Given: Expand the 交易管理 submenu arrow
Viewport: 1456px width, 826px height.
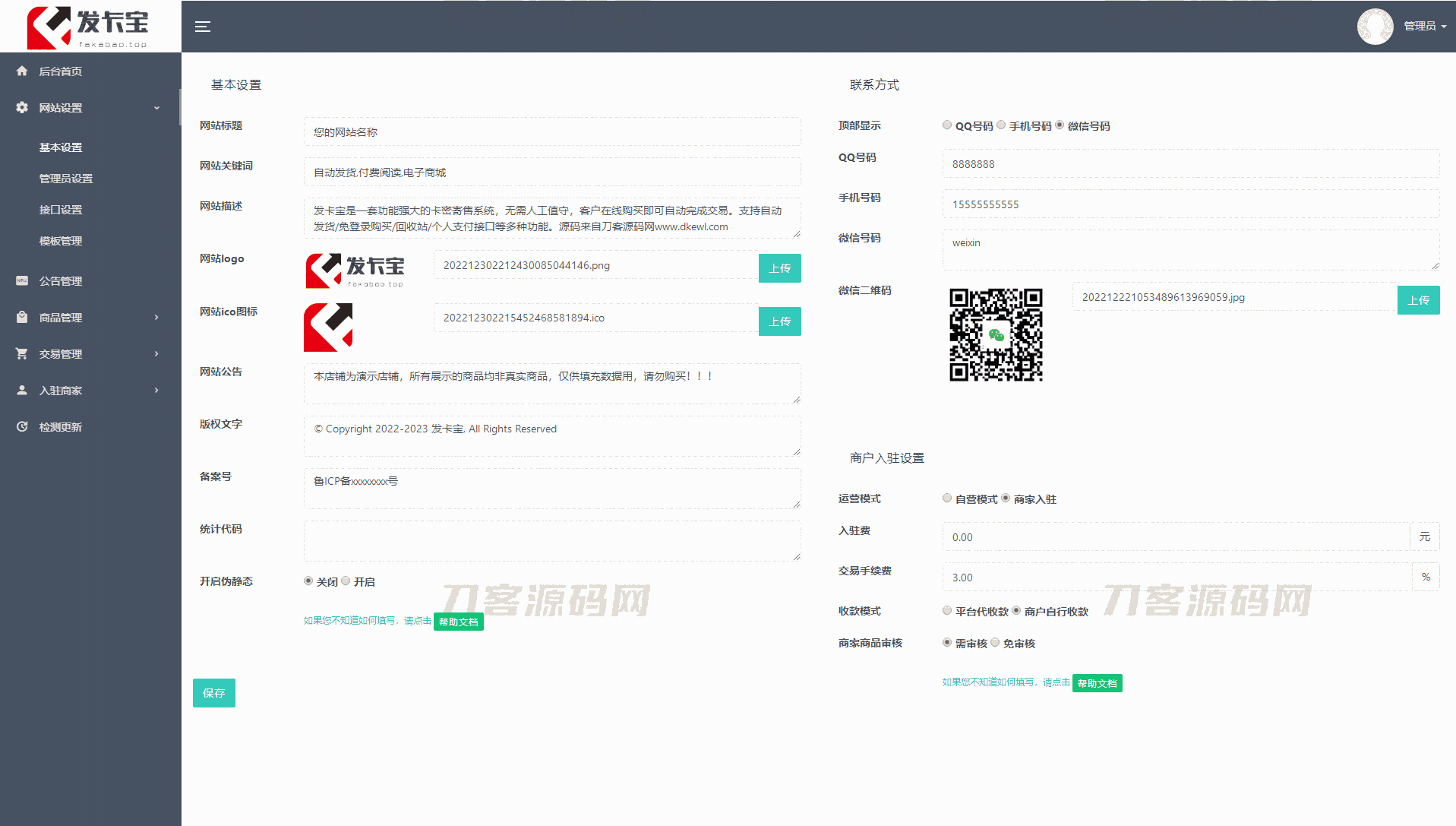Looking at the screenshot, I should coord(156,354).
